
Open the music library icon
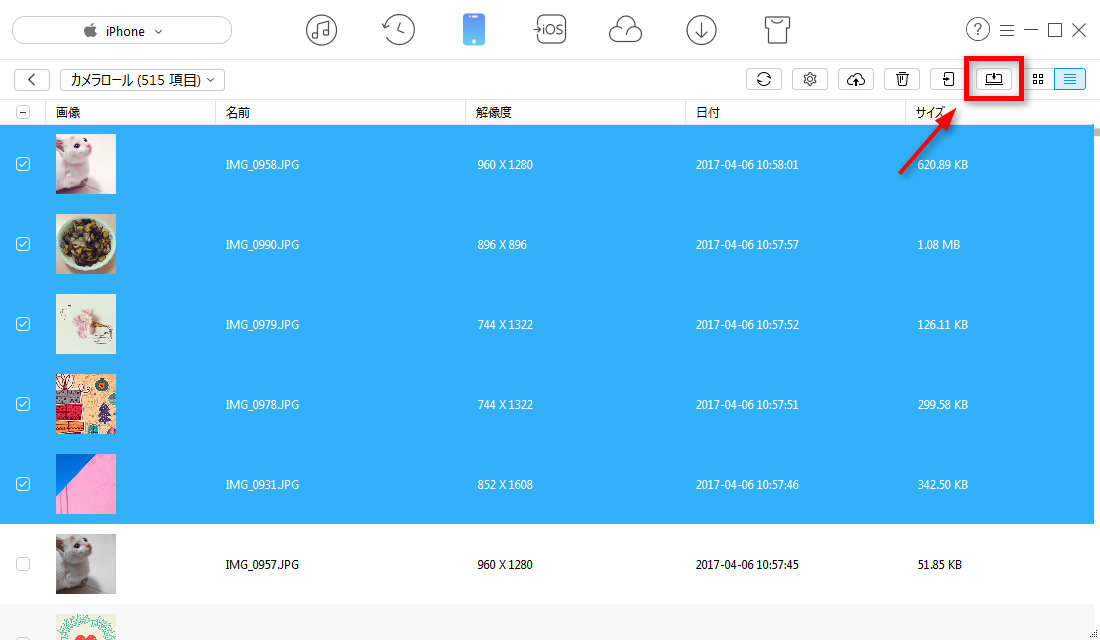pyautogui.click(x=321, y=30)
